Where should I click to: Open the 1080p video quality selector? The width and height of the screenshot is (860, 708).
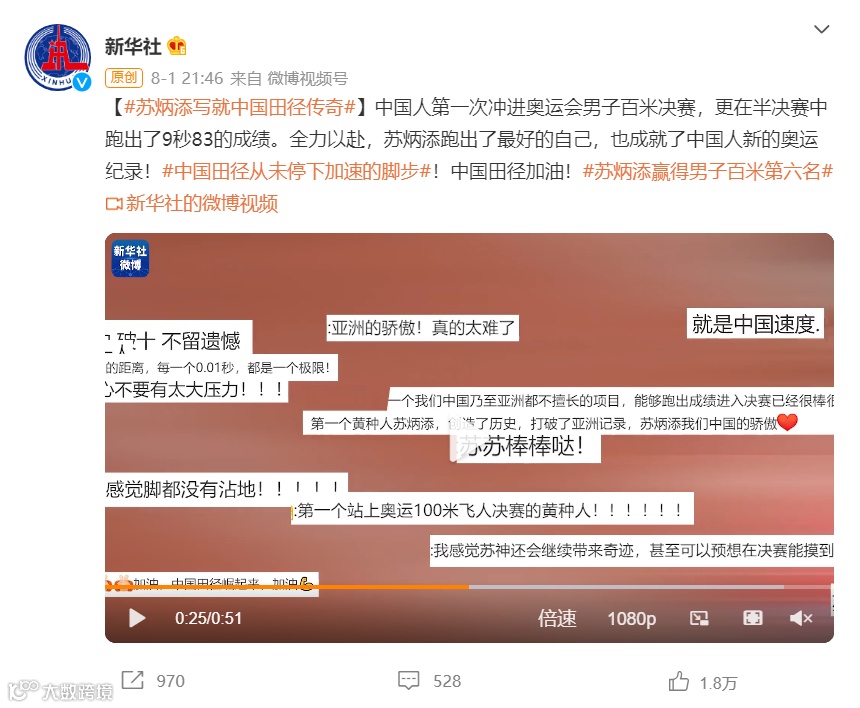631,619
